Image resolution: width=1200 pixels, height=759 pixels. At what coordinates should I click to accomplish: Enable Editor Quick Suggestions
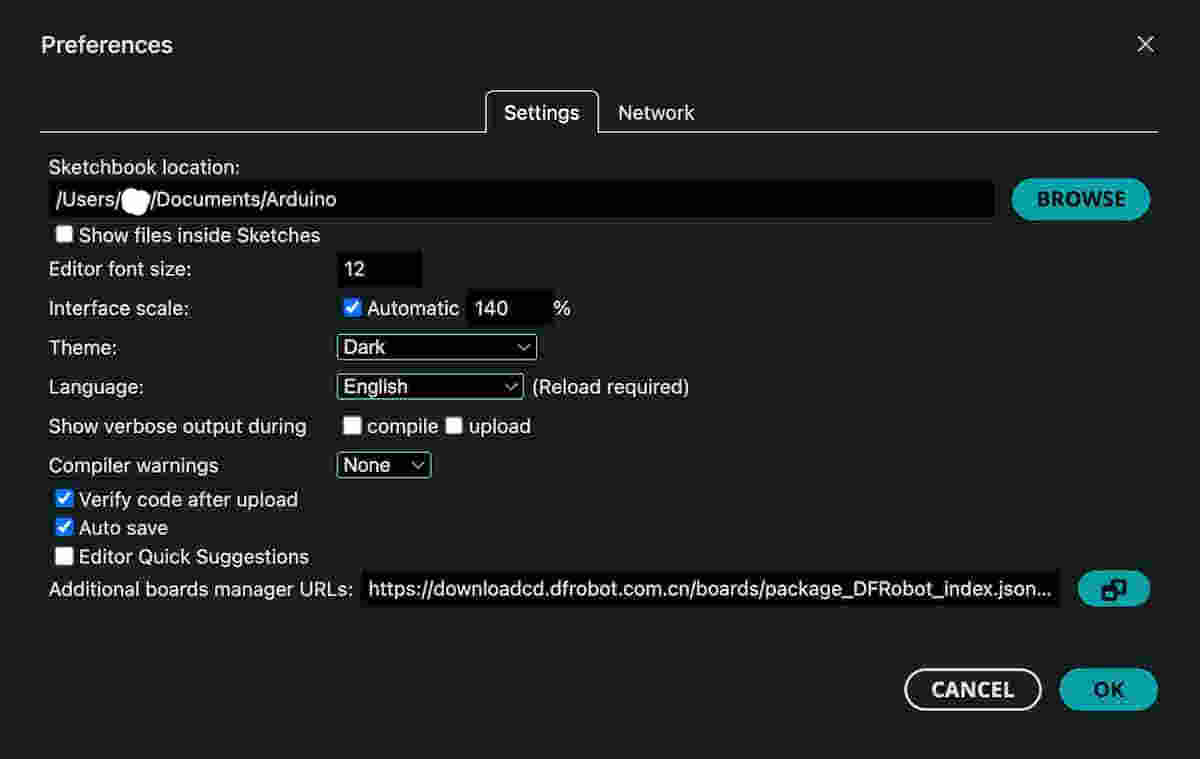tap(64, 556)
